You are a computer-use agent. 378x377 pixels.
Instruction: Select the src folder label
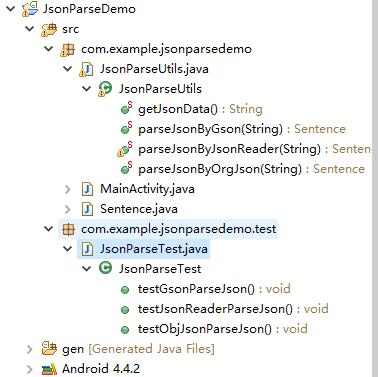click(x=70, y=29)
